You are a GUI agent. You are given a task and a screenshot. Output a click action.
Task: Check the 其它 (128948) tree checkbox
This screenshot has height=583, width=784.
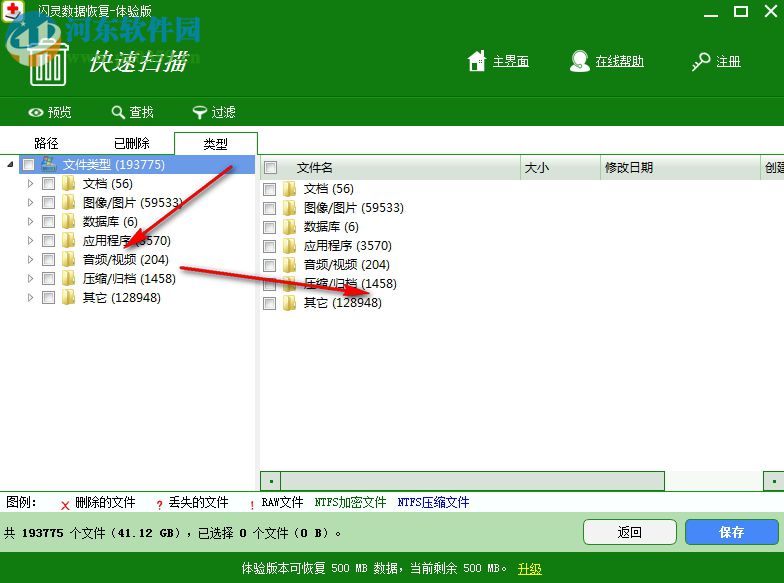[48, 298]
